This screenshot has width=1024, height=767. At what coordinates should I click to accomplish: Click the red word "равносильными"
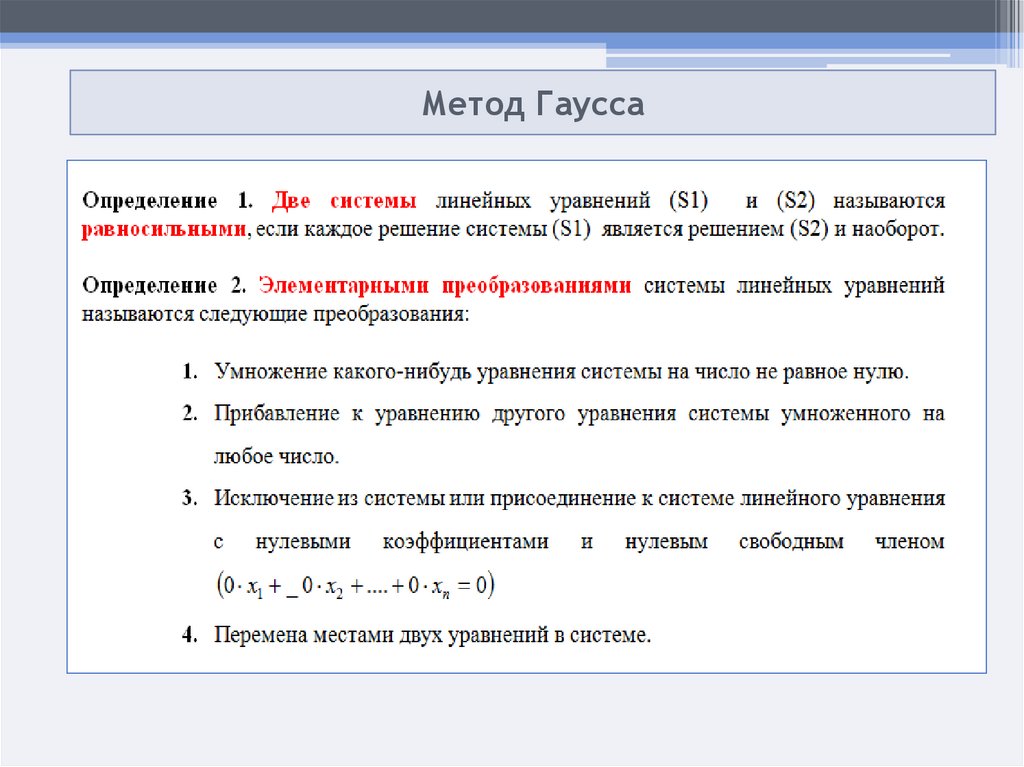pos(163,229)
